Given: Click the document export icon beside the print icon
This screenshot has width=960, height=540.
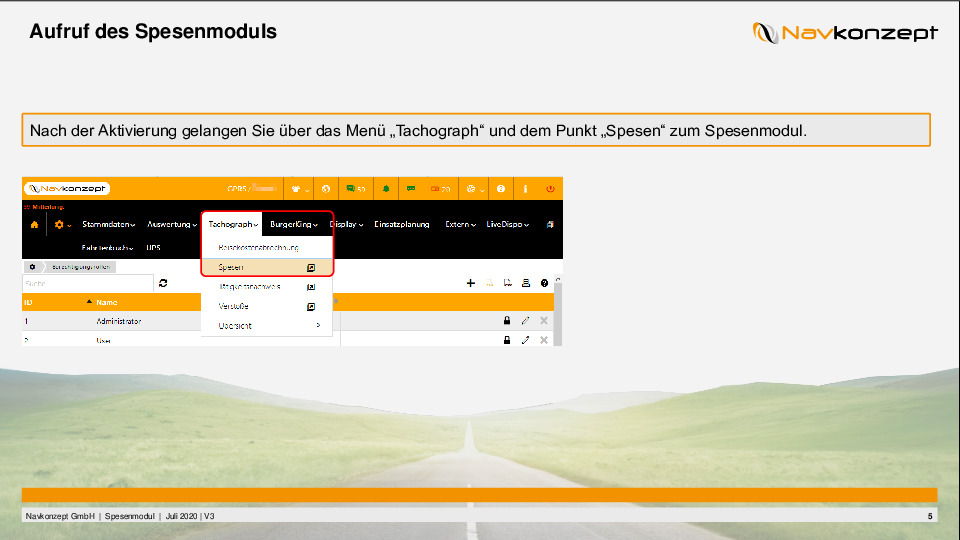Looking at the screenshot, I should (x=508, y=283).
